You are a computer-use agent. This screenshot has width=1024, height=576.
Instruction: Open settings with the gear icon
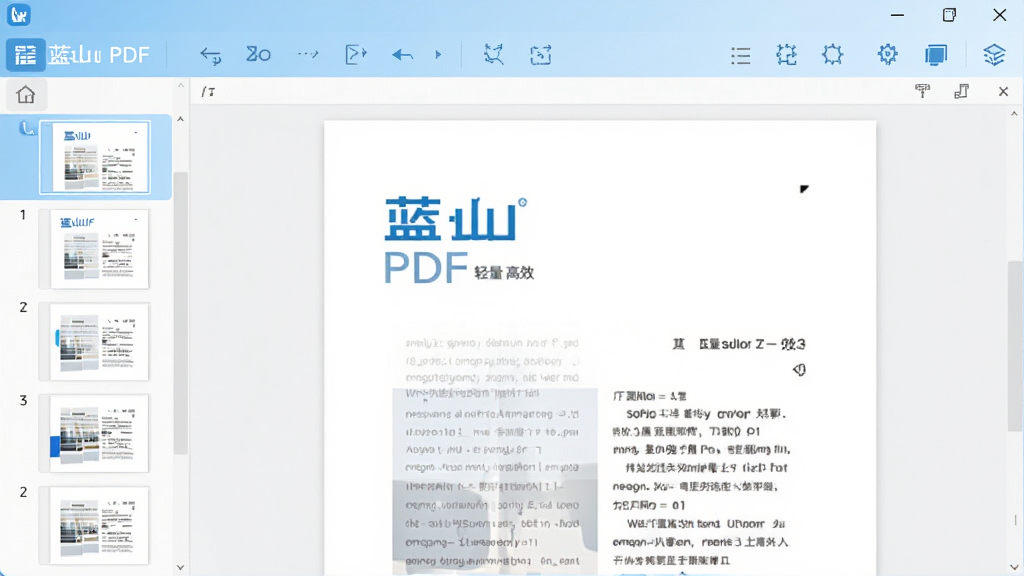[x=888, y=54]
